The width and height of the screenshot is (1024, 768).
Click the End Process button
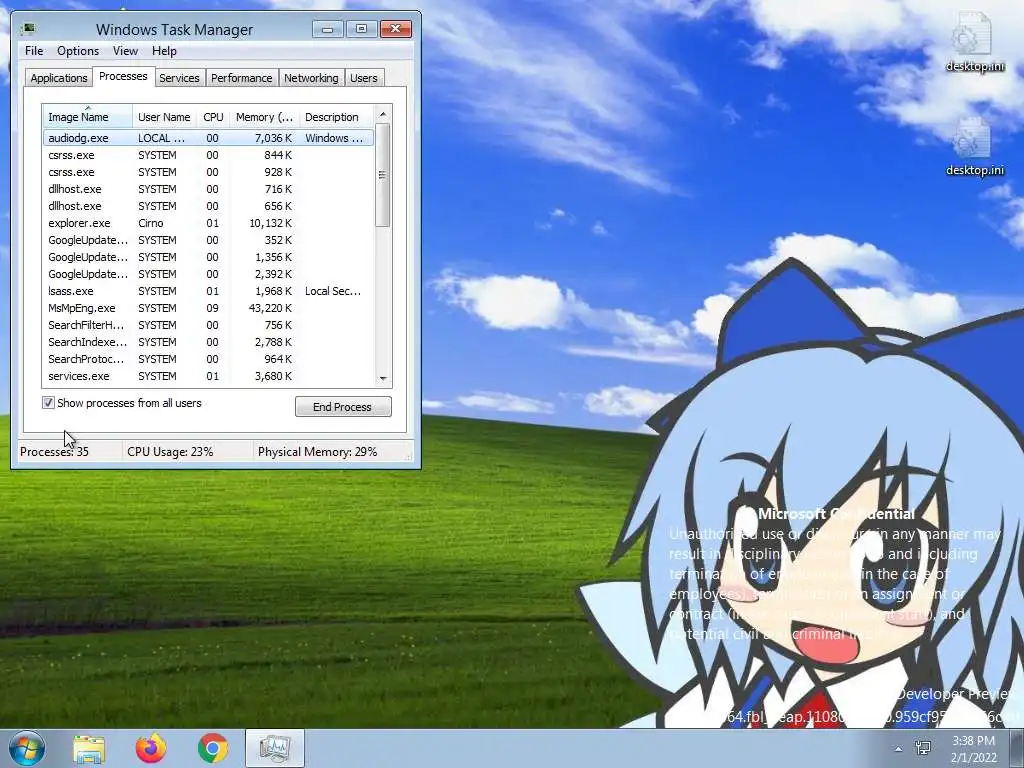(x=343, y=407)
